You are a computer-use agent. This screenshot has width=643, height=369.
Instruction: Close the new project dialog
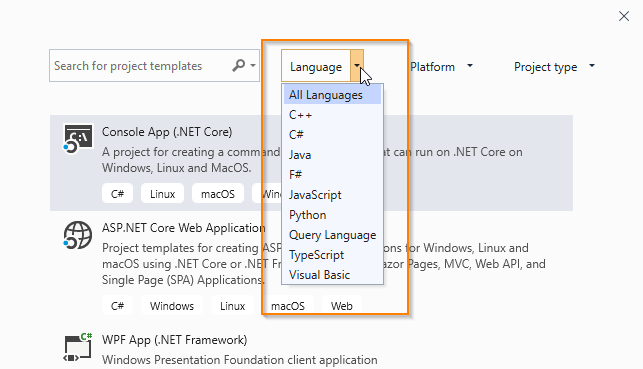(624, 16)
